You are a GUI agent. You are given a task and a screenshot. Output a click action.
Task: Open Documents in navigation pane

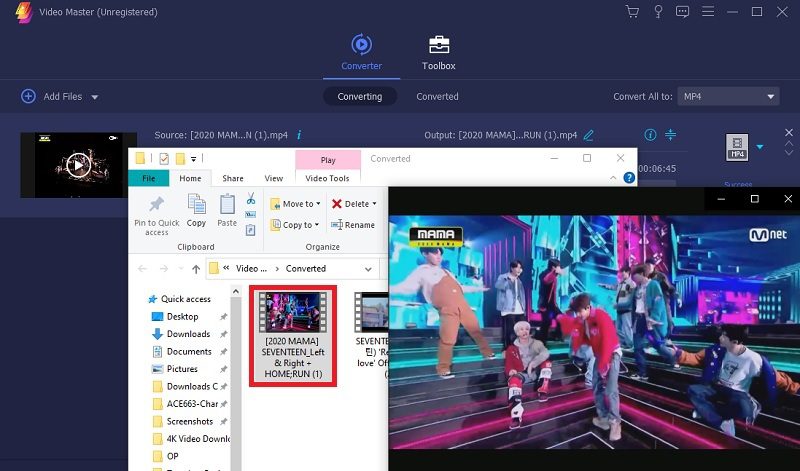click(189, 351)
